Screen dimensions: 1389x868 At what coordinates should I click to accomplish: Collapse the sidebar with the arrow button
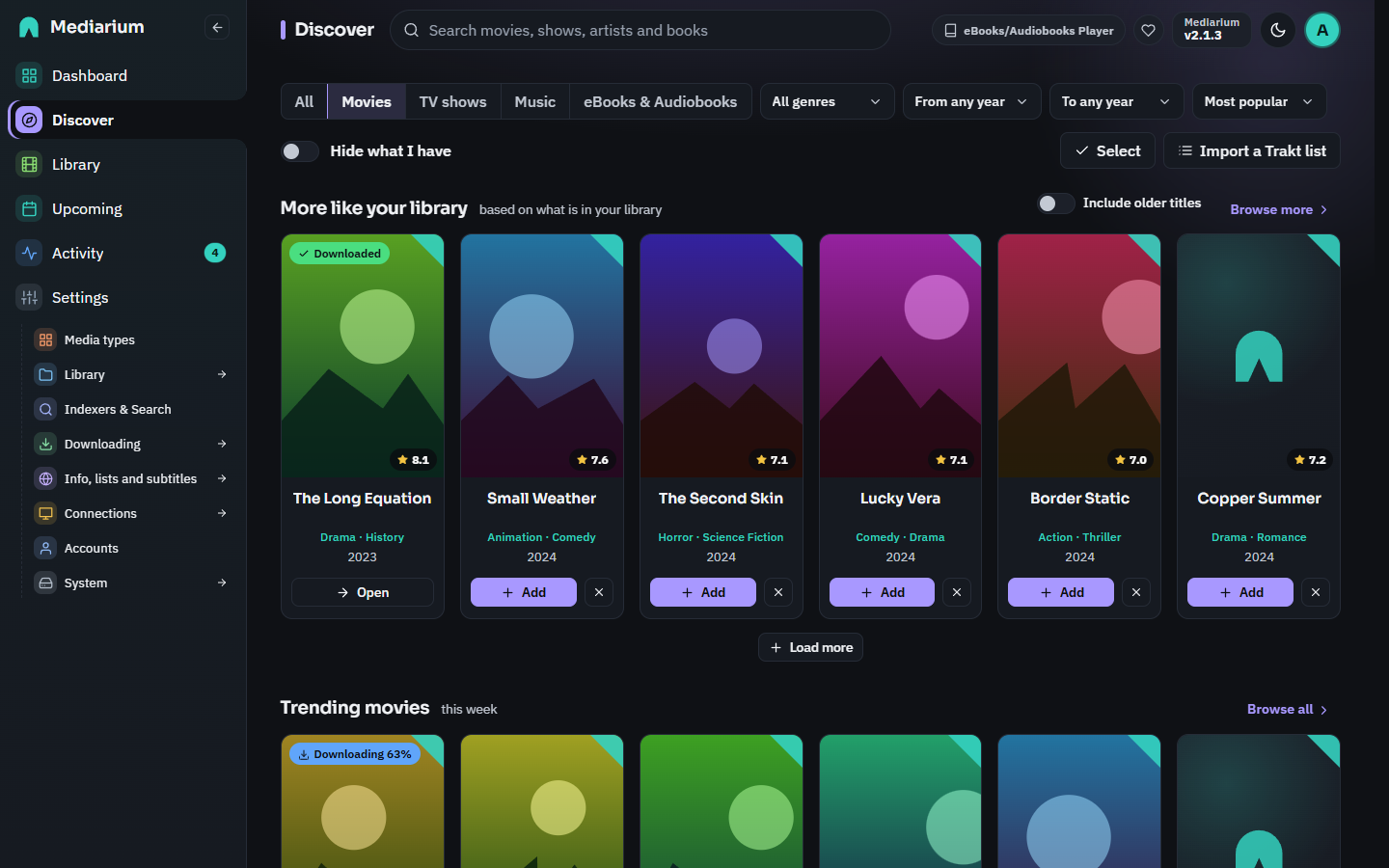tap(217, 28)
